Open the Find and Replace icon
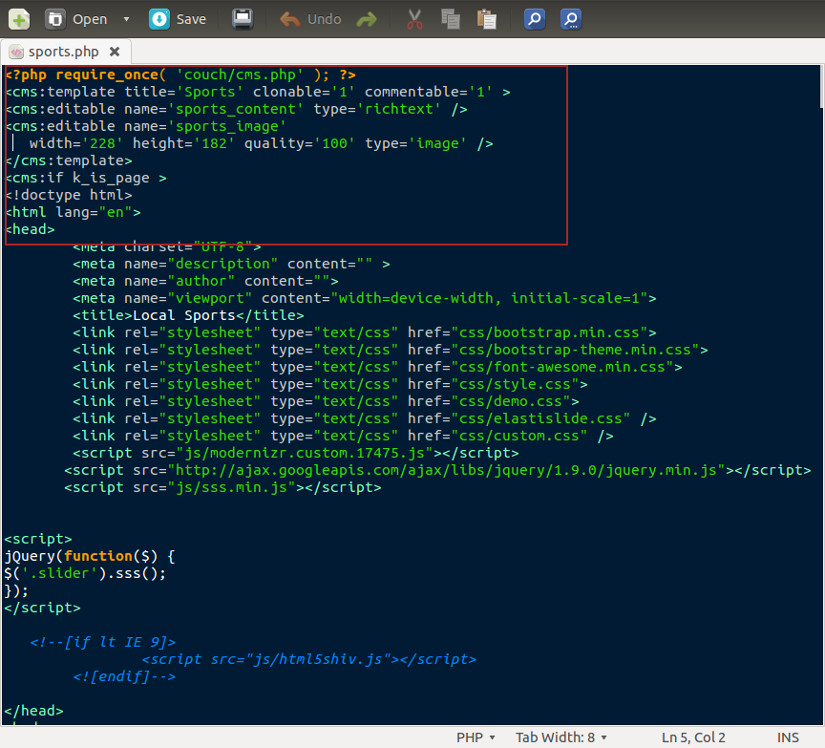 pos(571,19)
